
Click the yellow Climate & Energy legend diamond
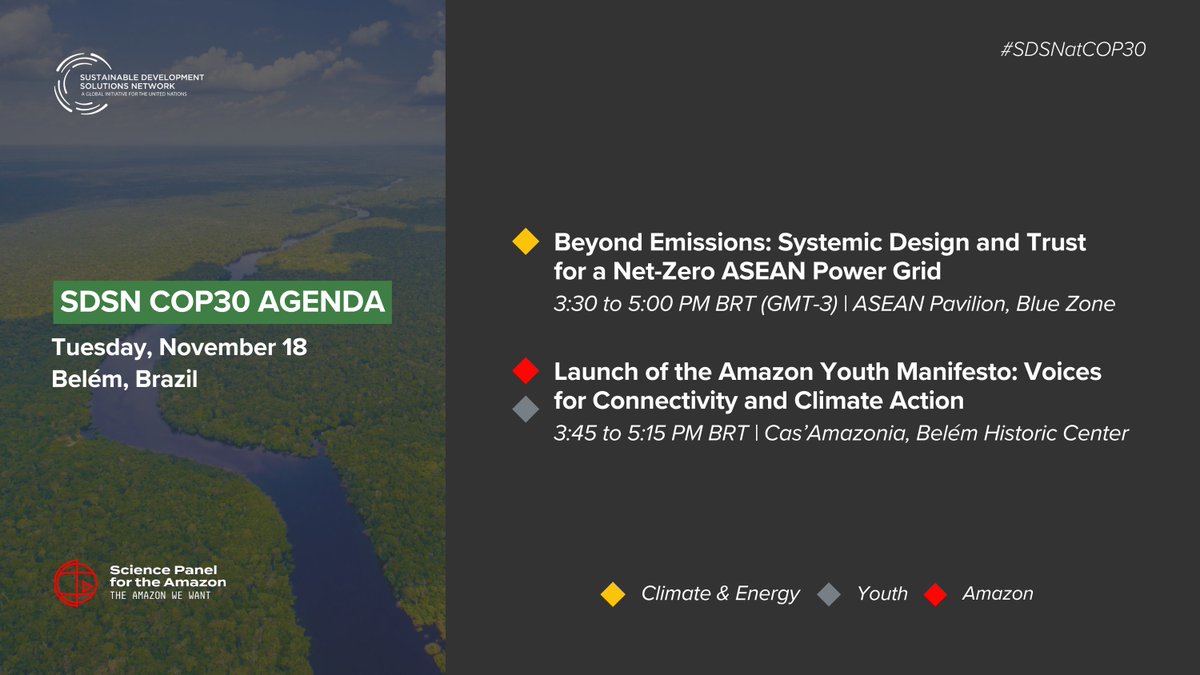point(612,594)
